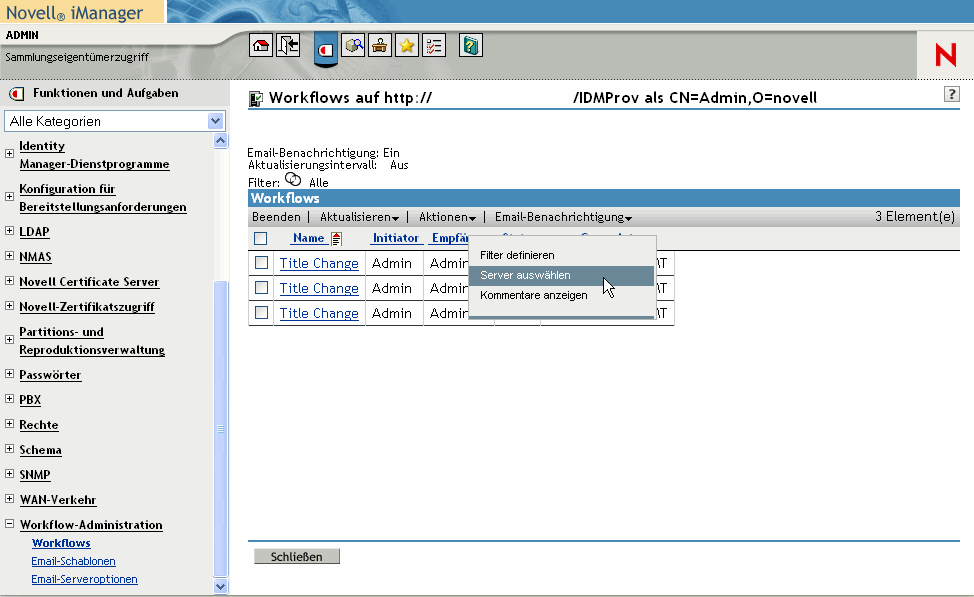
Task: Choose Server auswählen from the menu
Action: click(562, 275)
